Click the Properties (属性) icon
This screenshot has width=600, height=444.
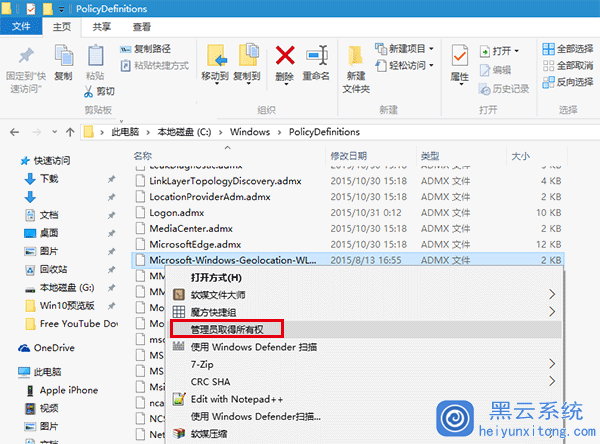click(x=460, y=57)
